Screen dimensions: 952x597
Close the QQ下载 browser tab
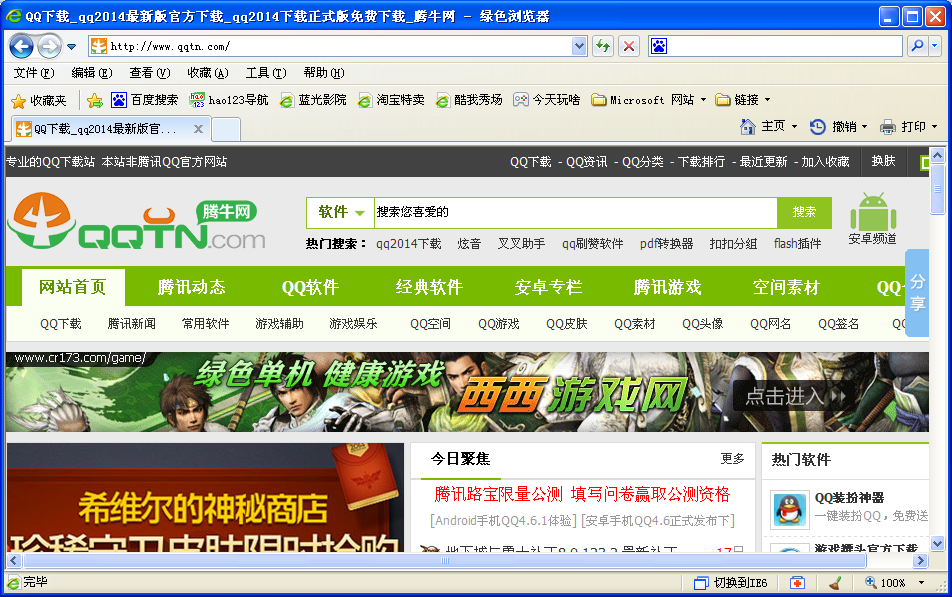point(198,129)
